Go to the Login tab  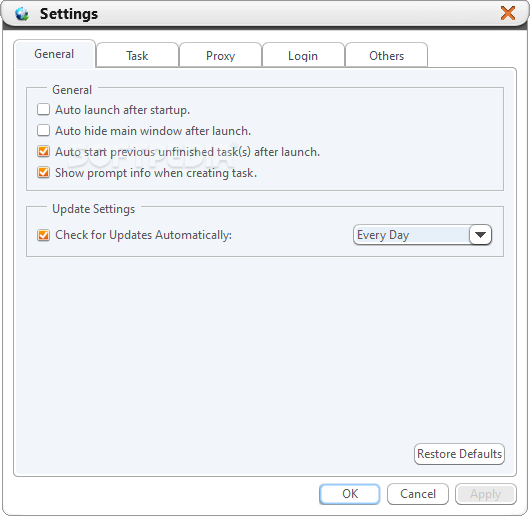[303, 55]
